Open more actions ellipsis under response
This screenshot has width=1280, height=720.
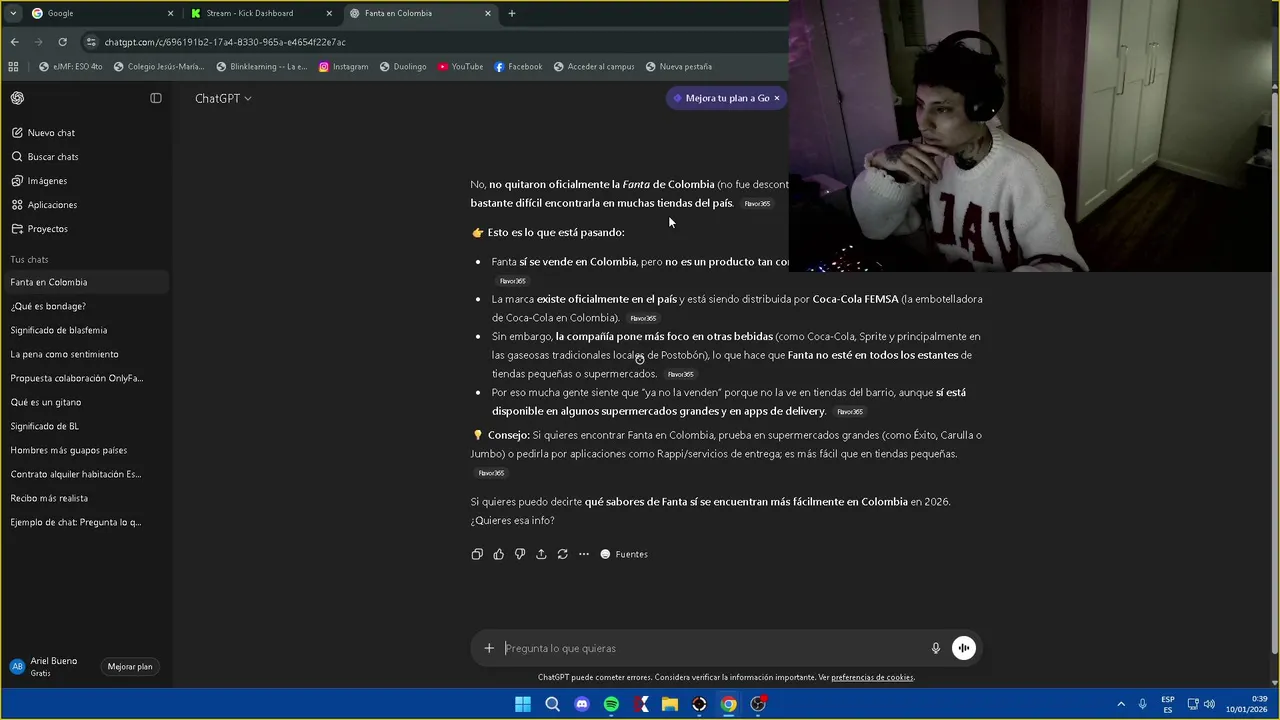584,554
